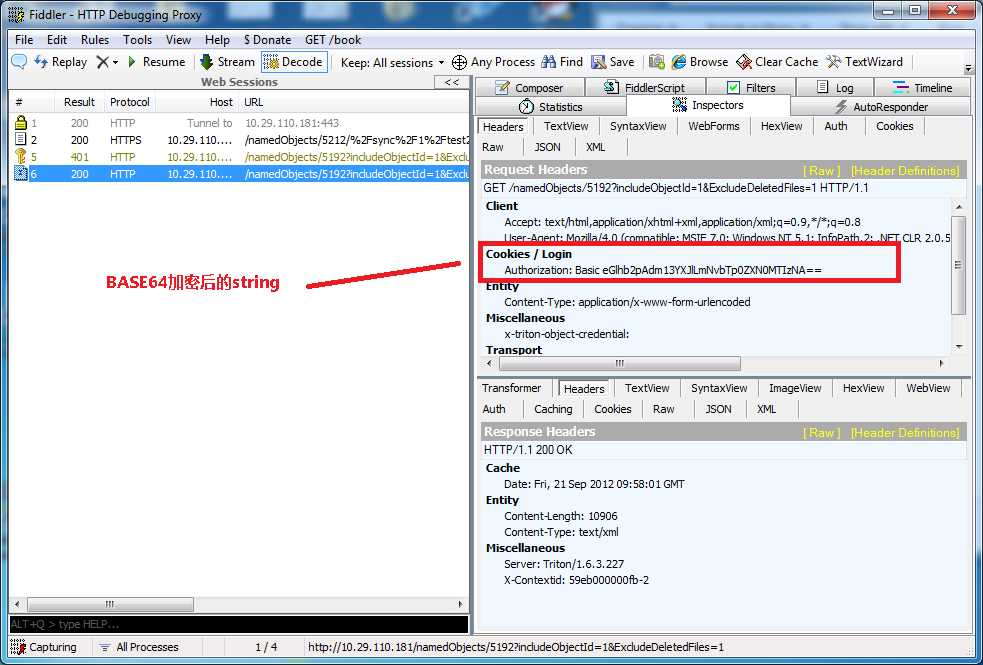Viewport: 983px width, 665px height.
Task: Click the comment speech-bubble toolbar icon
Action: [19, 61]
